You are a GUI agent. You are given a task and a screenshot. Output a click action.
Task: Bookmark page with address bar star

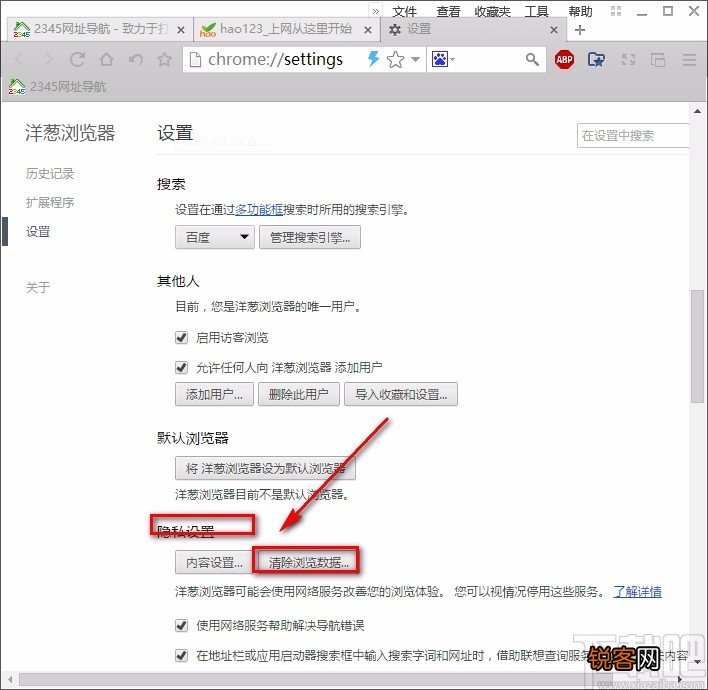click(396, 59)
